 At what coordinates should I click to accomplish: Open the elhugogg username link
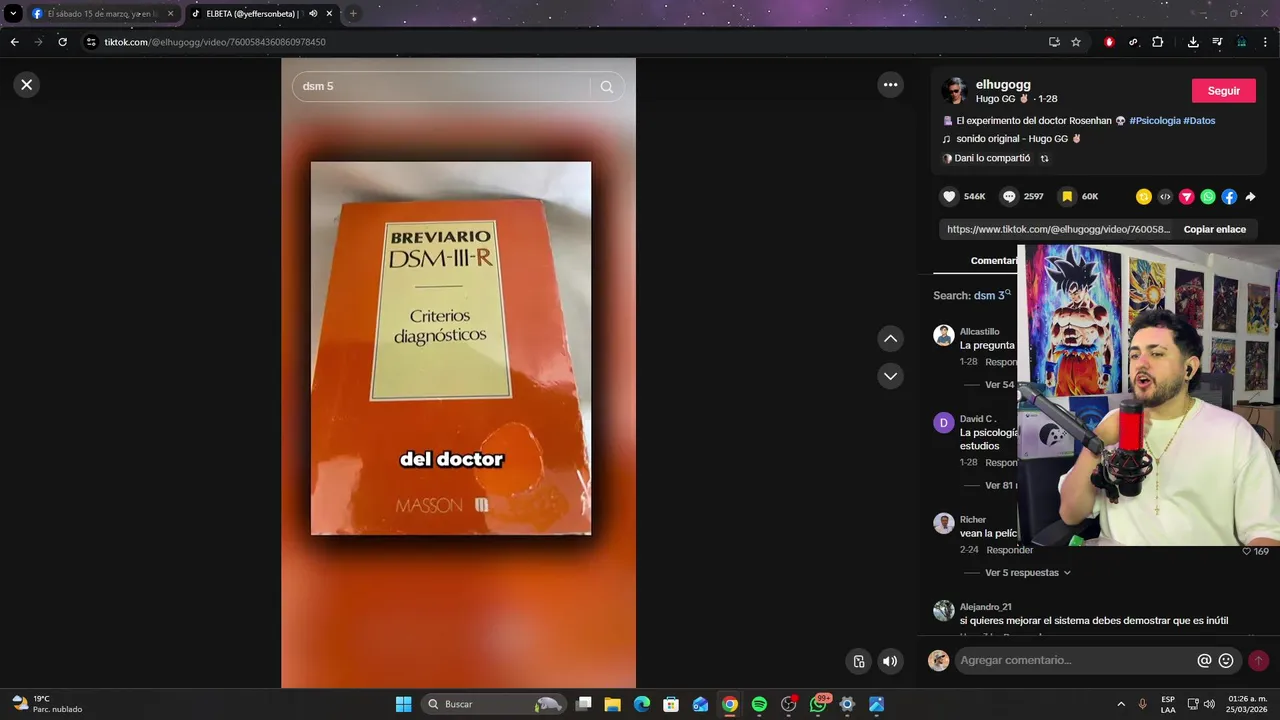click(1003, 85)
